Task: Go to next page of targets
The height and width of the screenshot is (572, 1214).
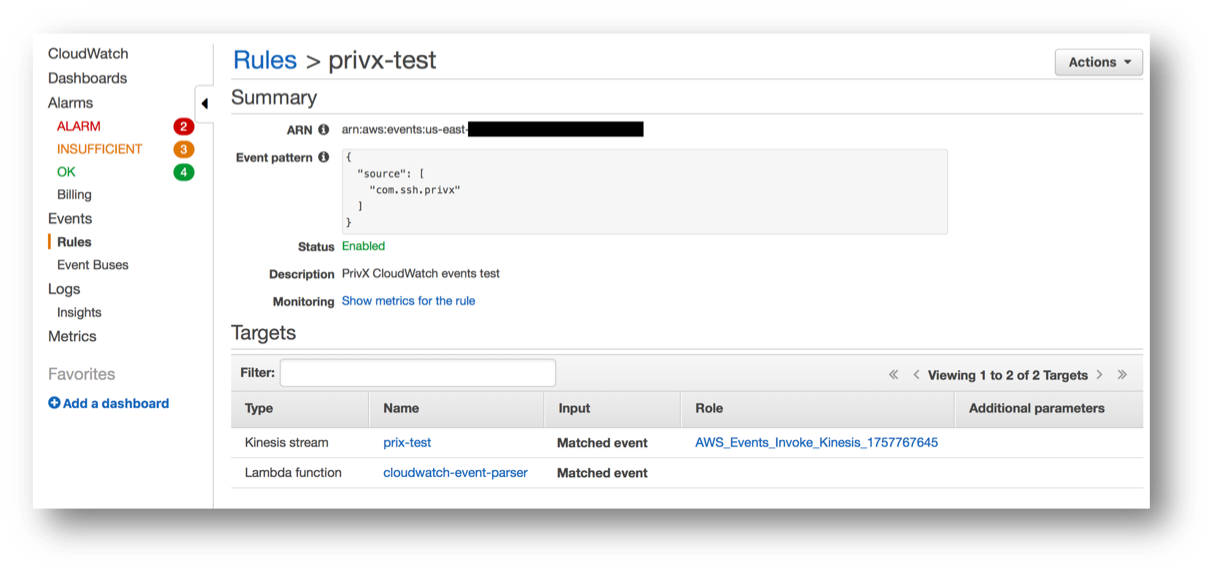Action: (1099, 375)
